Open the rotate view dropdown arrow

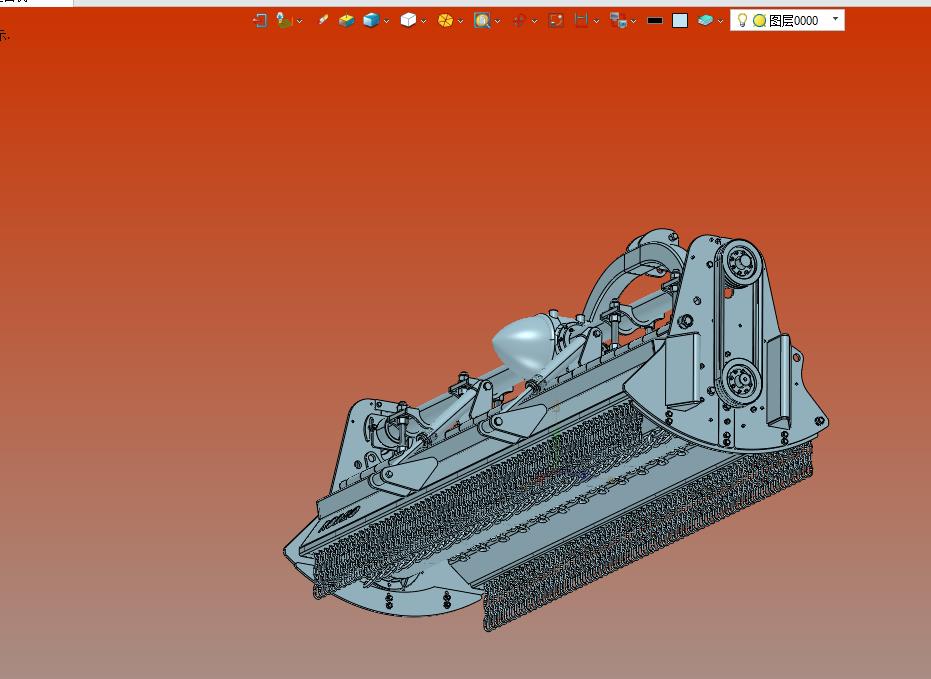(x=535, y=21)
